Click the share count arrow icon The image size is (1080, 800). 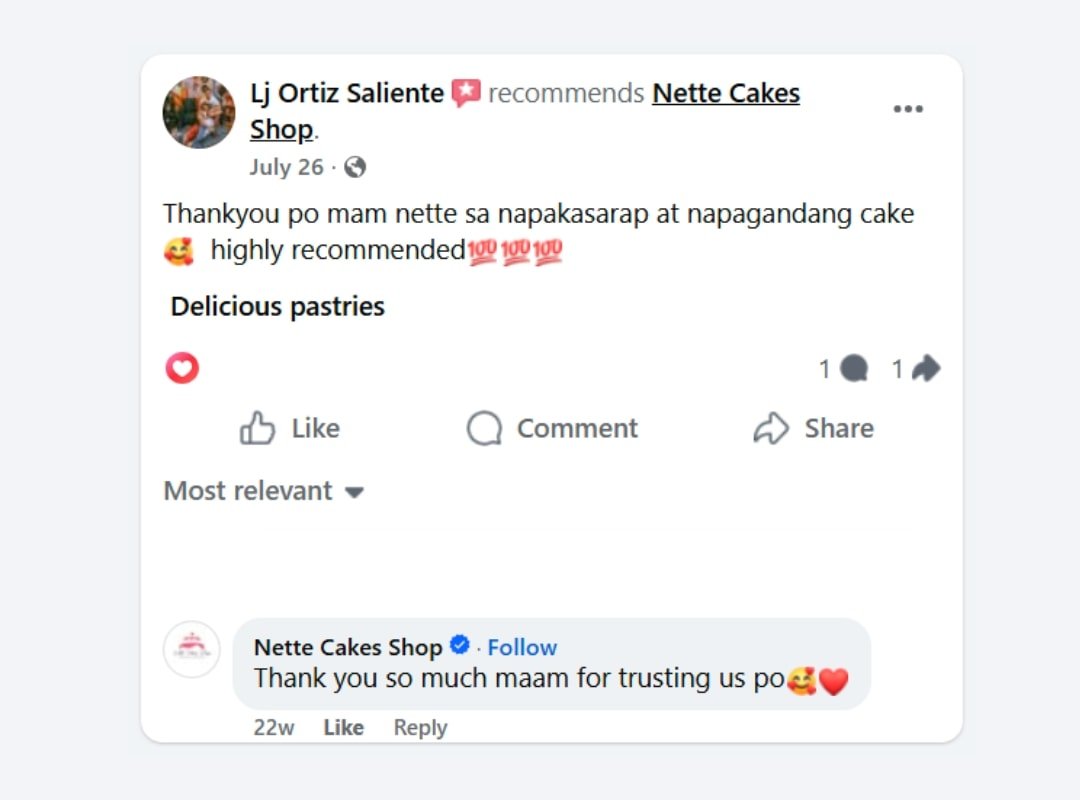click(x=926, y=369)
